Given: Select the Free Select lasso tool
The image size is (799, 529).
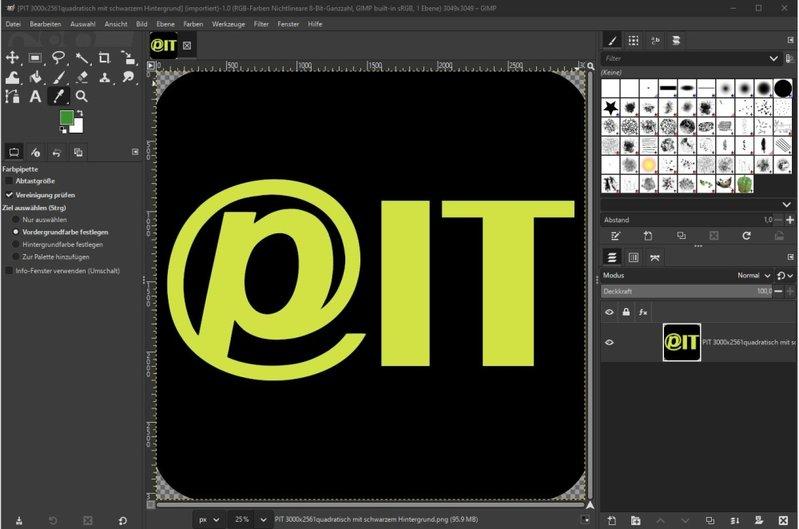Looking at the screenshot, I should pos(59,57).
